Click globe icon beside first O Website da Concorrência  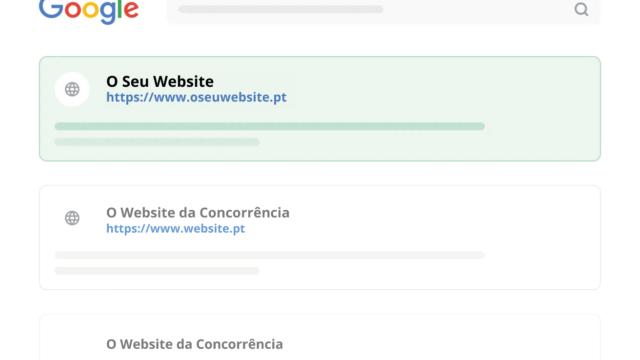[x=72, y=218]
